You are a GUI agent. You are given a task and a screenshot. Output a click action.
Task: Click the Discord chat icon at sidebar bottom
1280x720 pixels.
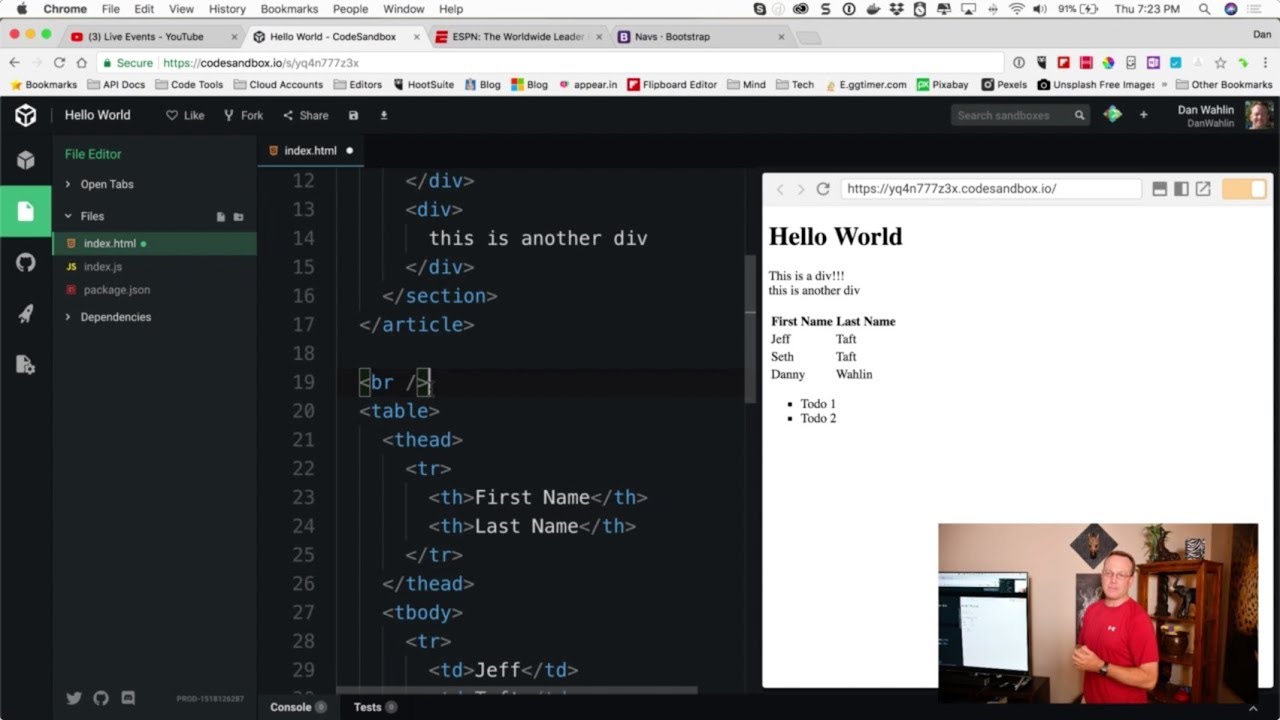128,698
